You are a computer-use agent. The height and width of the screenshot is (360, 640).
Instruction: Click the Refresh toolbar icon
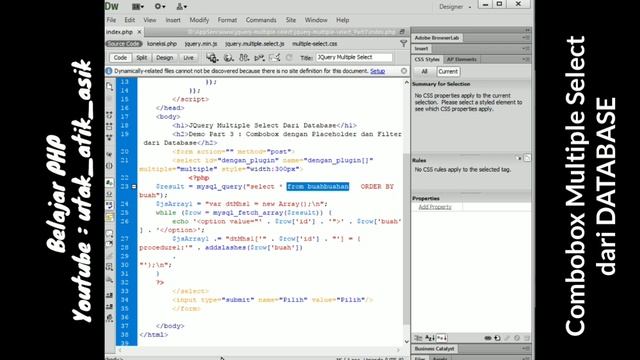tap(289, 58)
